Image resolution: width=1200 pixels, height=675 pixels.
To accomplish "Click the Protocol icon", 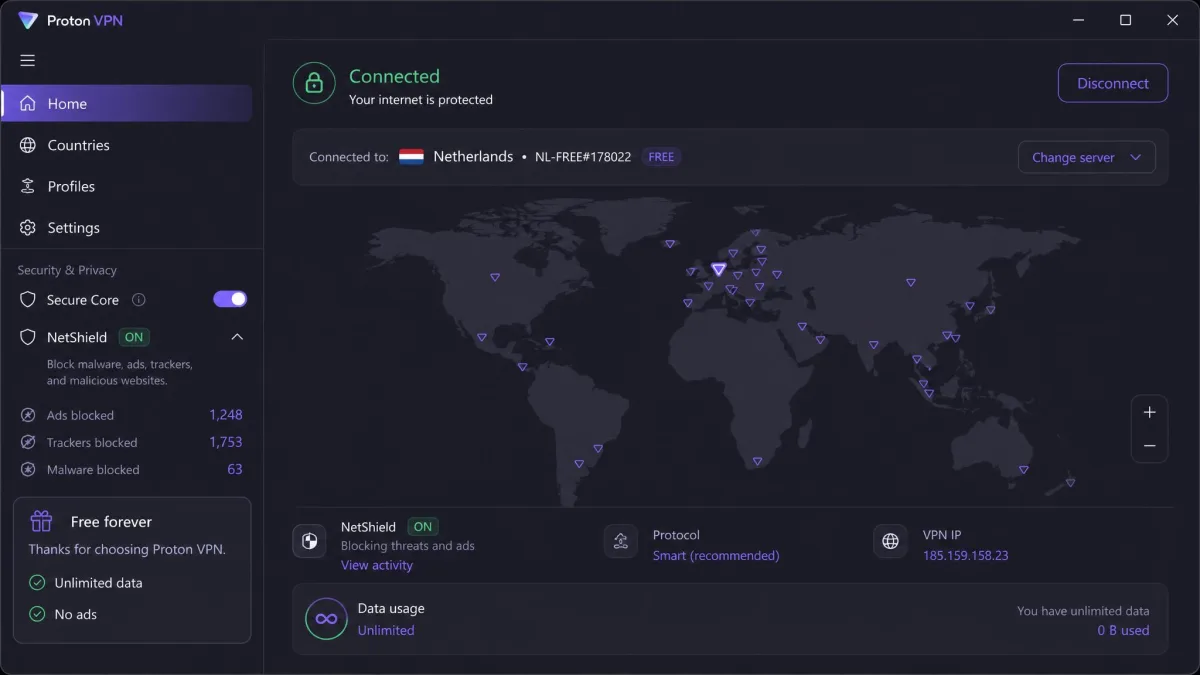I will tap(621, 542).
